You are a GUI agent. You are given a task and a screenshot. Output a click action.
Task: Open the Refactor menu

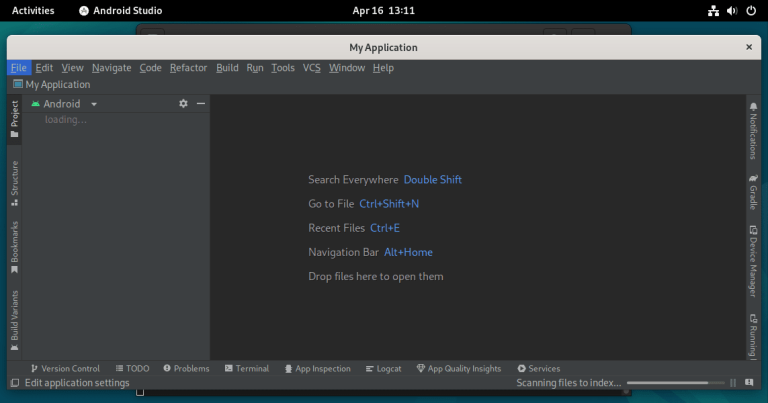click(x=188, y=68)
